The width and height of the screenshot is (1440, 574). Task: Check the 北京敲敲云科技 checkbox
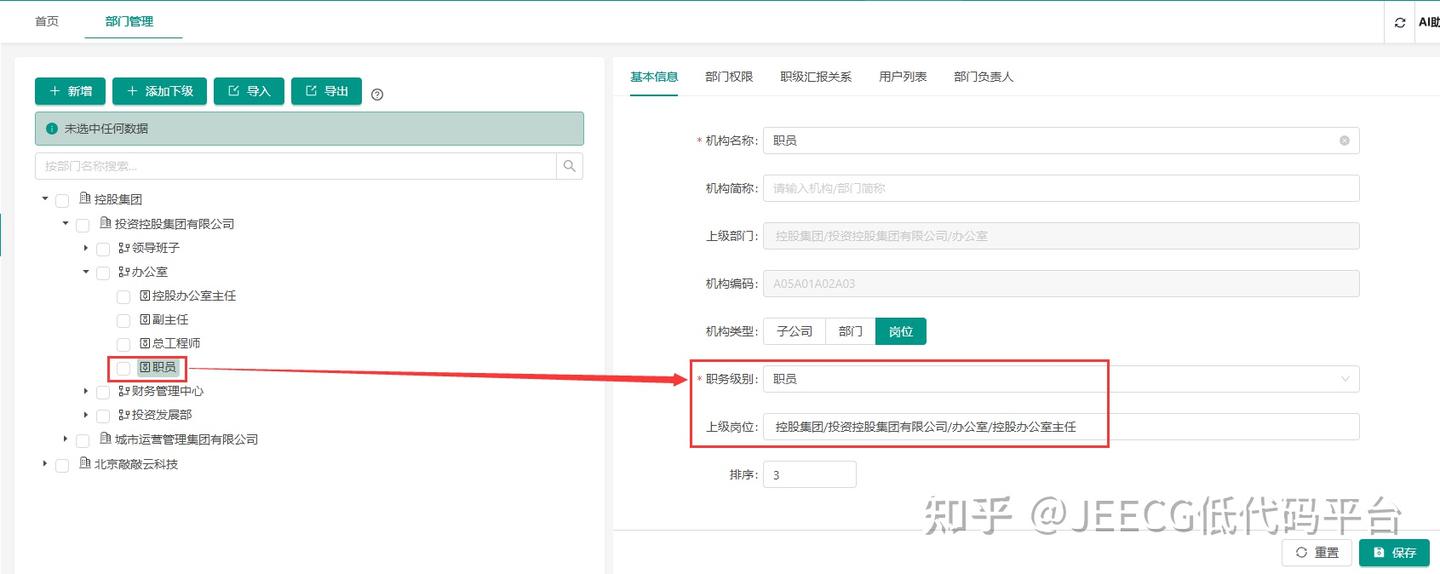[62, 465]
